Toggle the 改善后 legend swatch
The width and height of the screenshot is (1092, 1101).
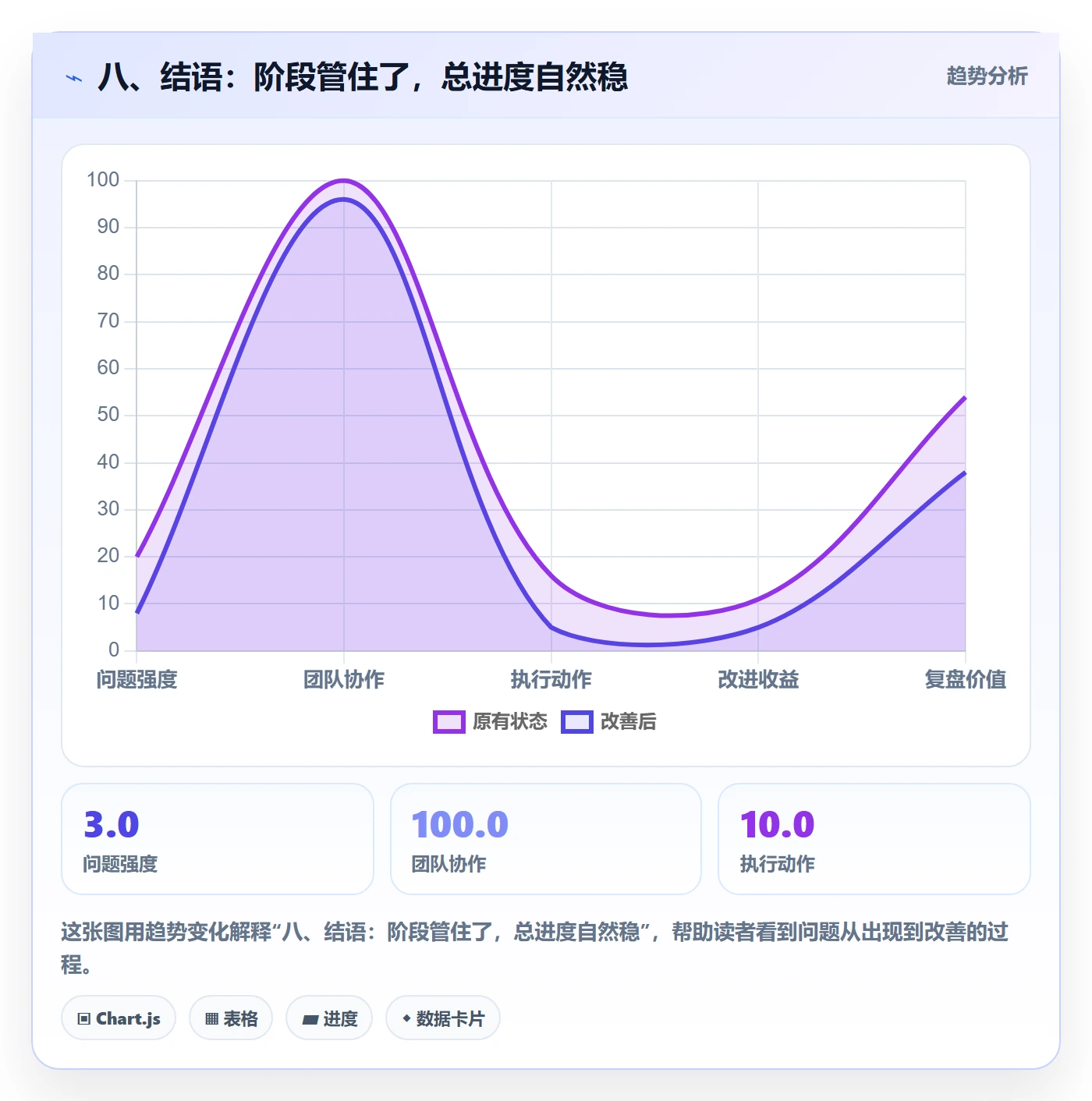coord(576,722)
